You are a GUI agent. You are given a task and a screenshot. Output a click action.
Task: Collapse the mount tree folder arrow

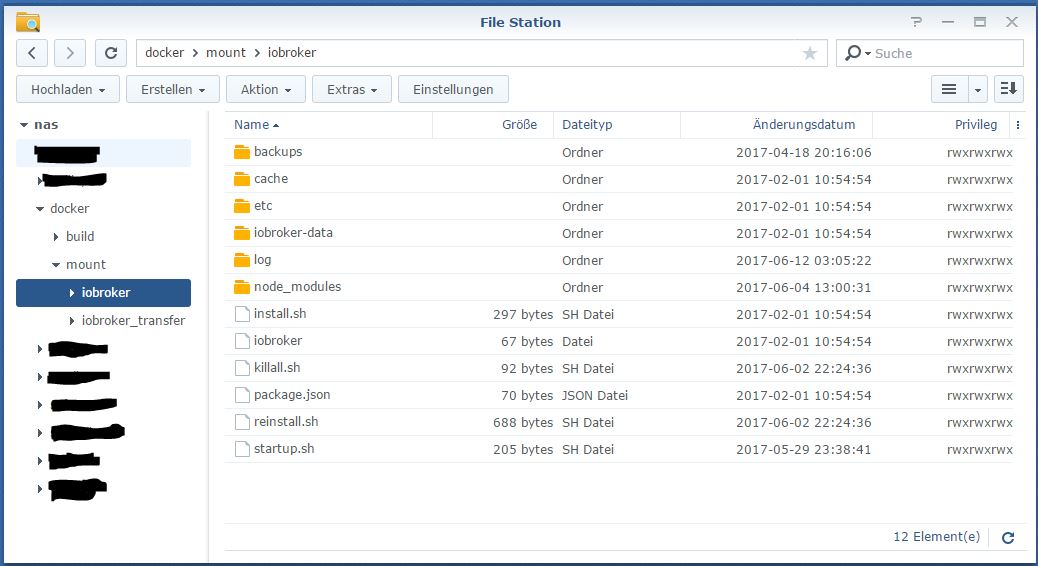click(x=56, y=265)
